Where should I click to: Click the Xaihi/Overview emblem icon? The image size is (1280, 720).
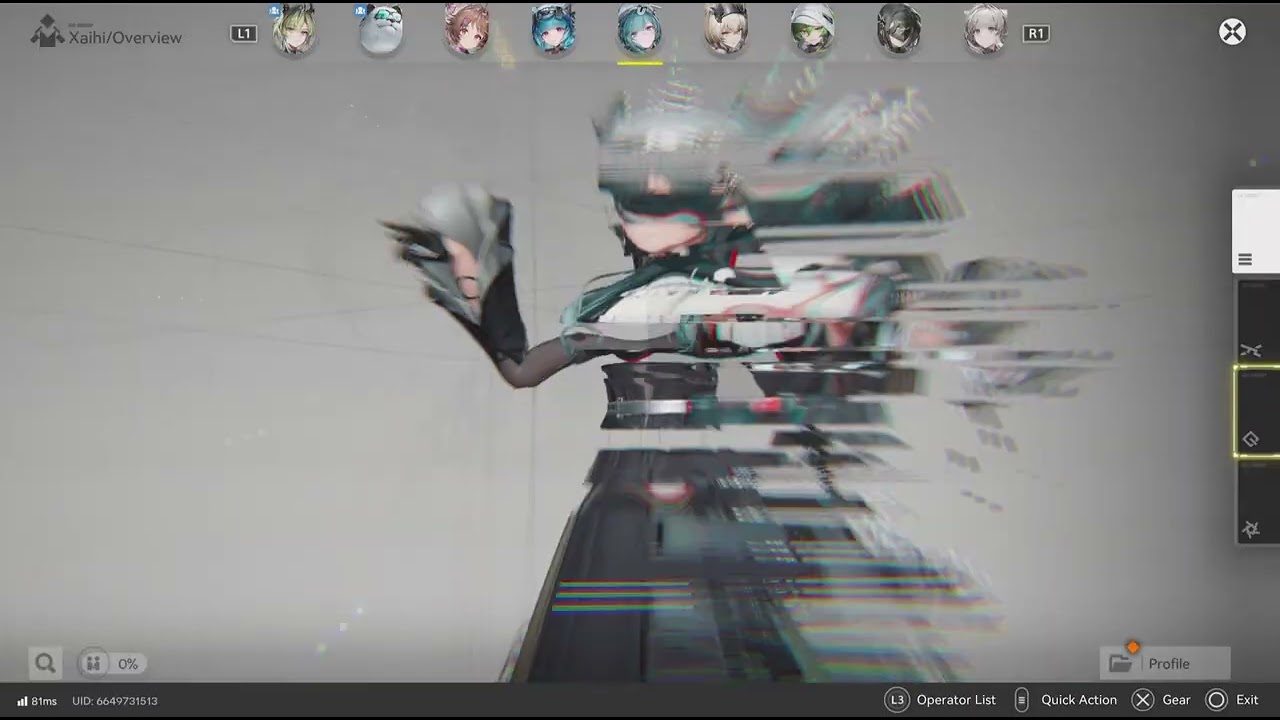pyautogui.click(x=46, y=31)
